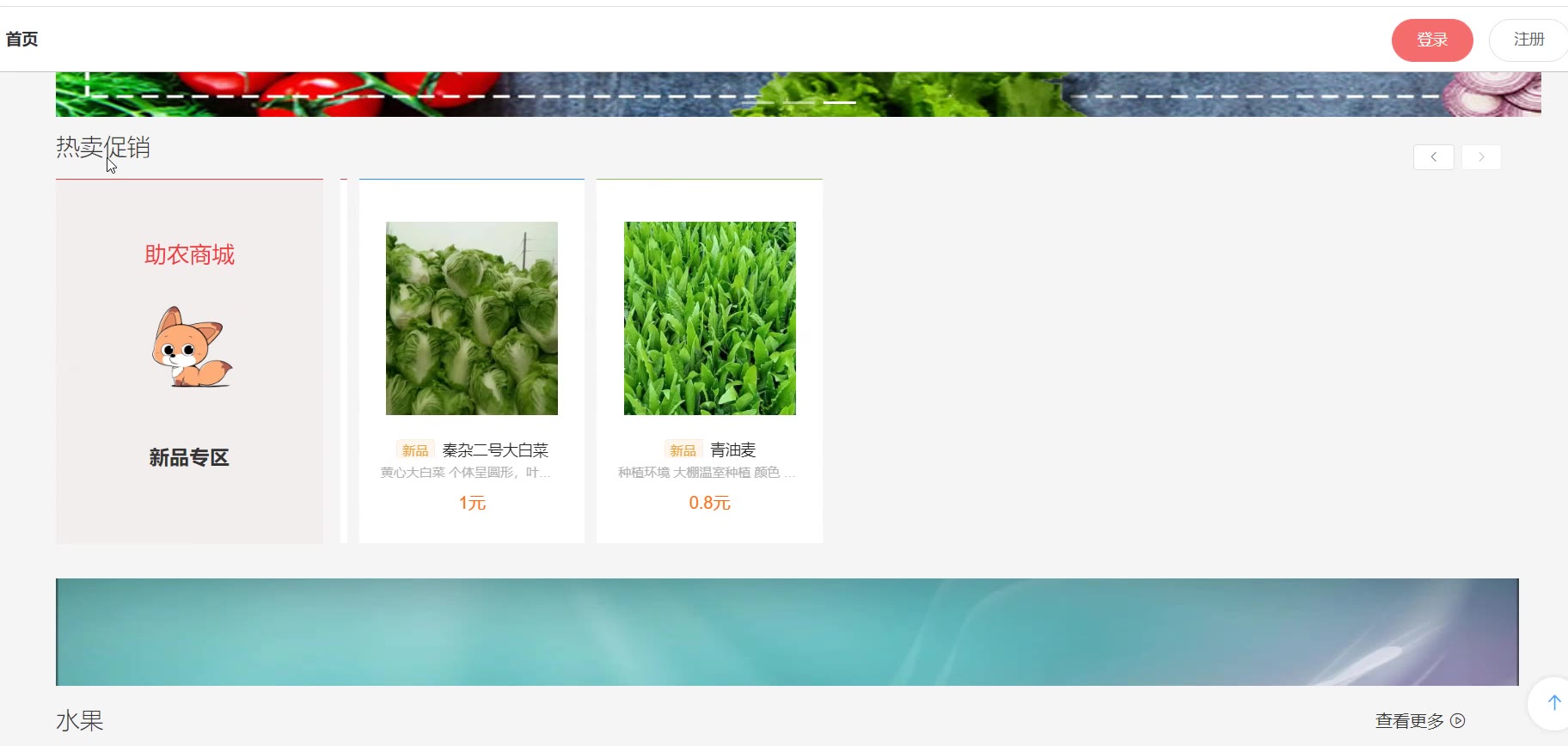The image size is (1568, 746).
Task: Click the 新品 tag beside 青油麦
Action: (x=683, y=450)
